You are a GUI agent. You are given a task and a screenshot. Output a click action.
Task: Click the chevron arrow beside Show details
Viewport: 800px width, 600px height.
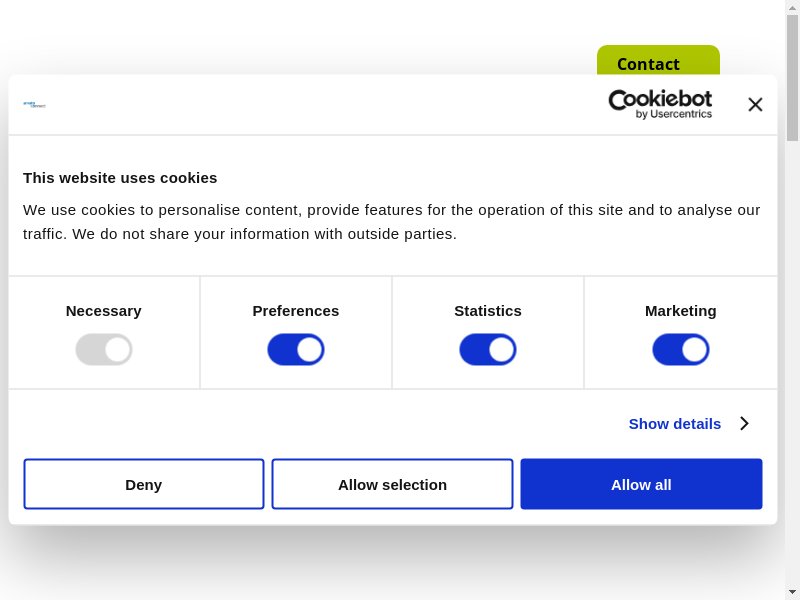(744, 423)
